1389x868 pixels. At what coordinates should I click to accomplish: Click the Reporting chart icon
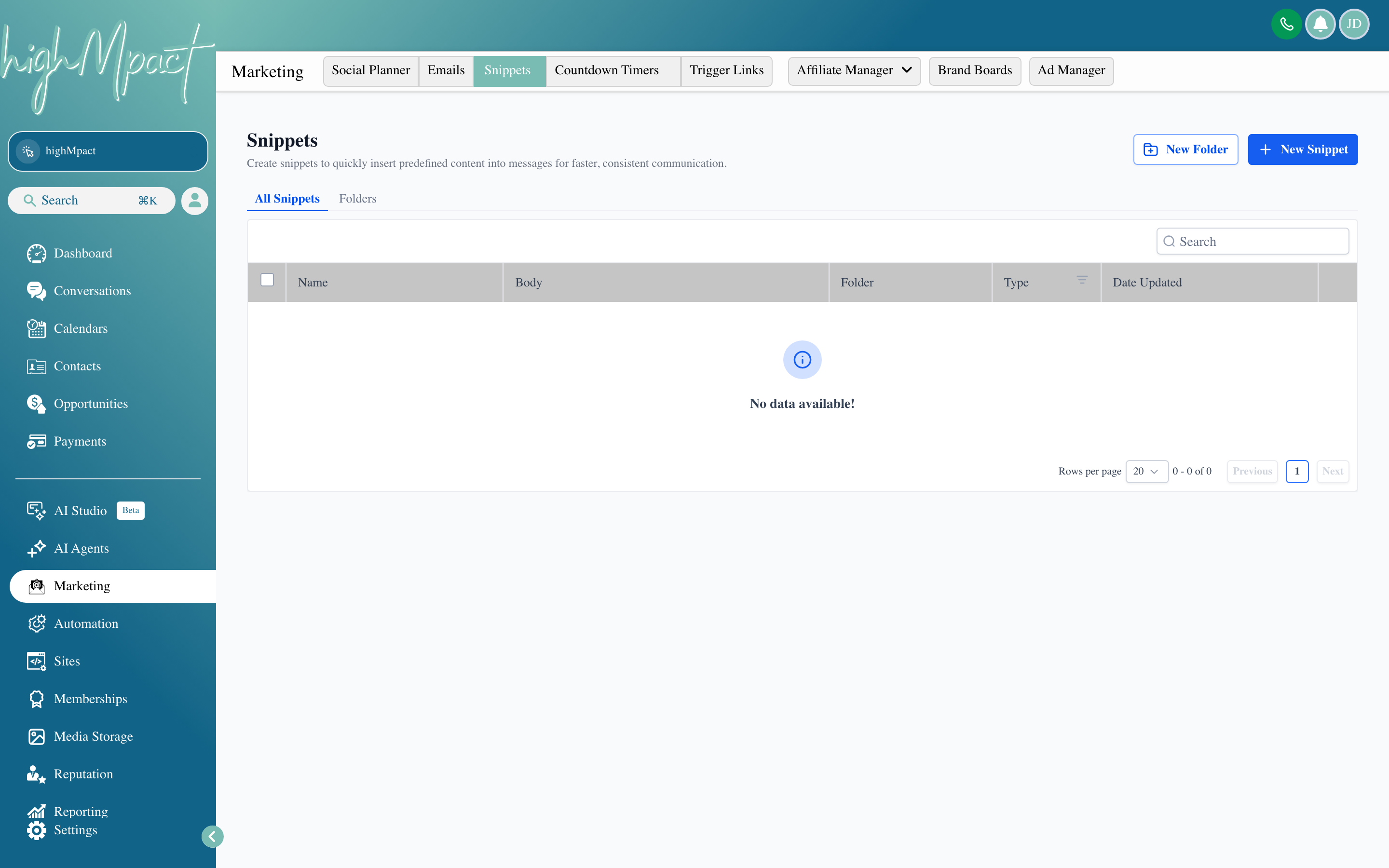36,811
